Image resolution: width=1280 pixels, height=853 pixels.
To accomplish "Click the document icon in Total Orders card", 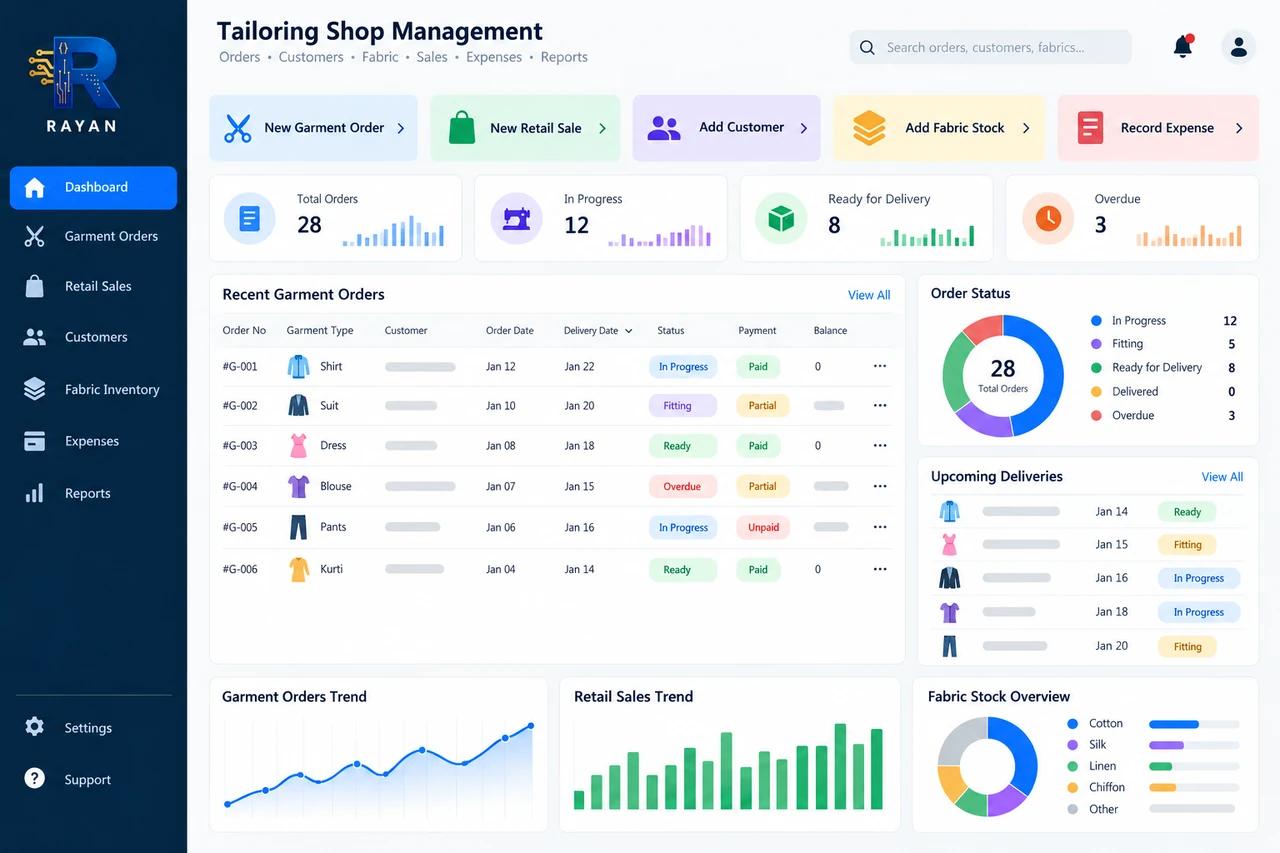I will pyautogui.click(x=249, y=219).
